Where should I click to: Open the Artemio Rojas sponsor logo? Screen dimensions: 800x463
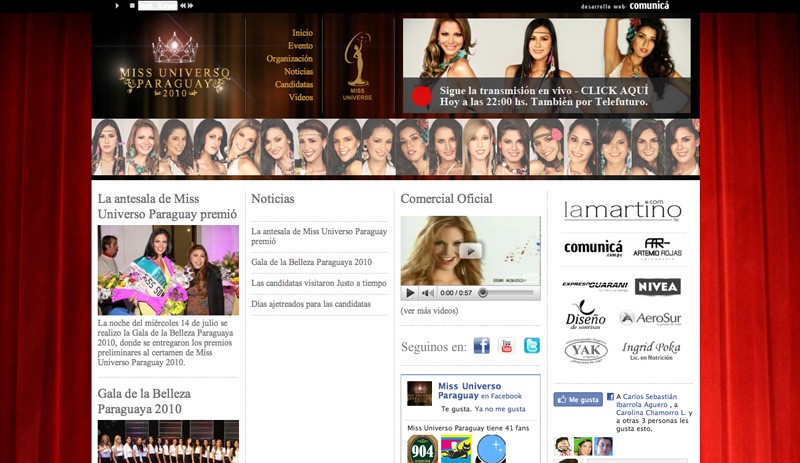657,249
